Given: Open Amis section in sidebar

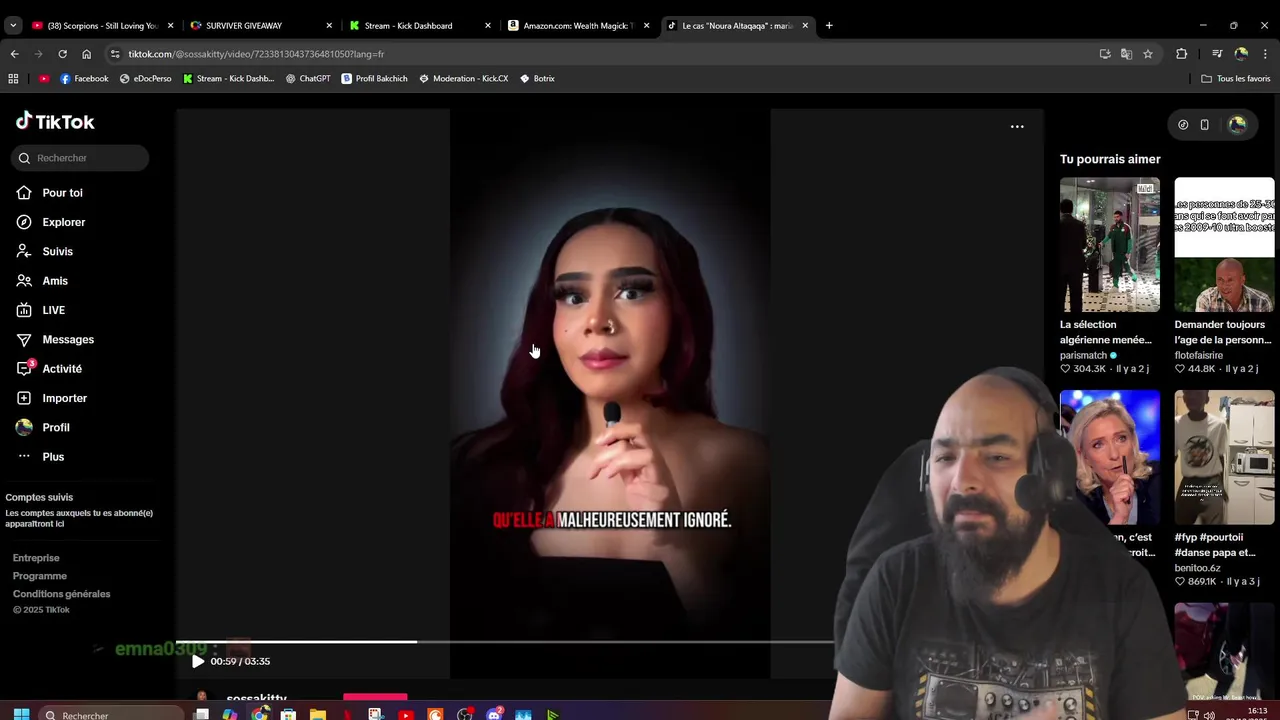Looking at the screenshot, I should (42, 281).
